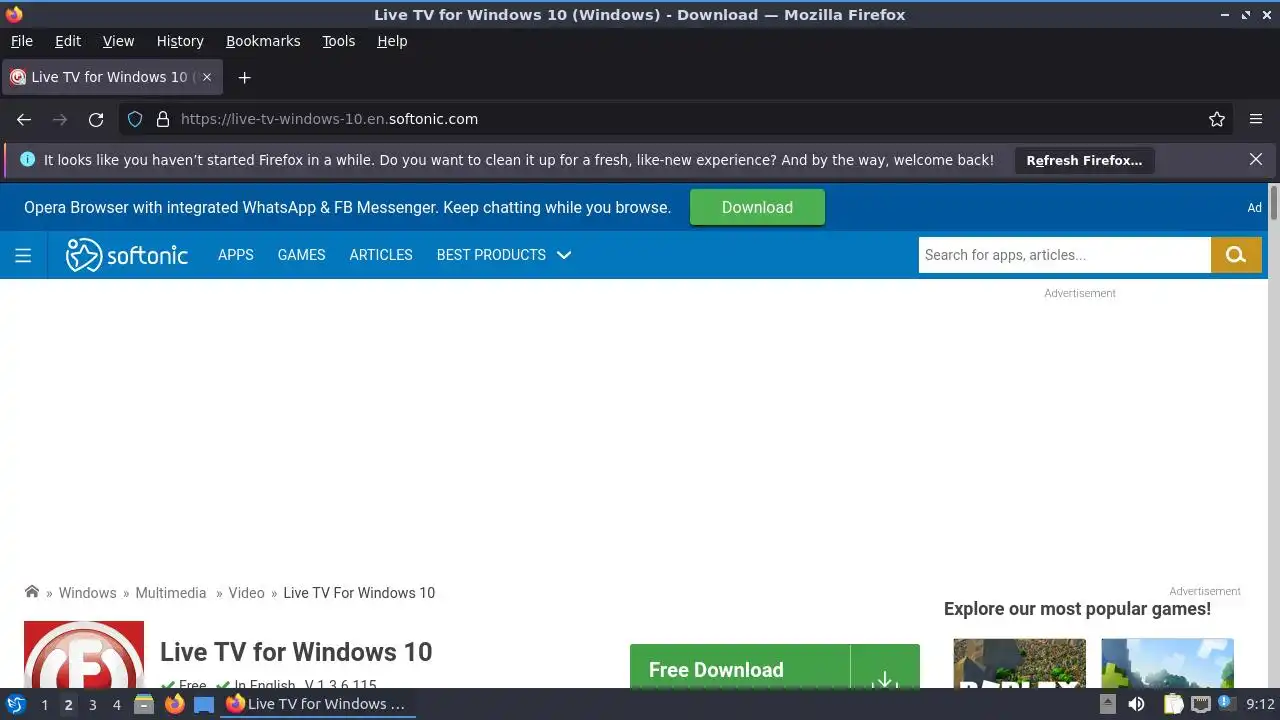This screenshot has width=1280, height=720.
Task: Dismiss the Firefox refresh notification bar
Action: coord(1256,159)
